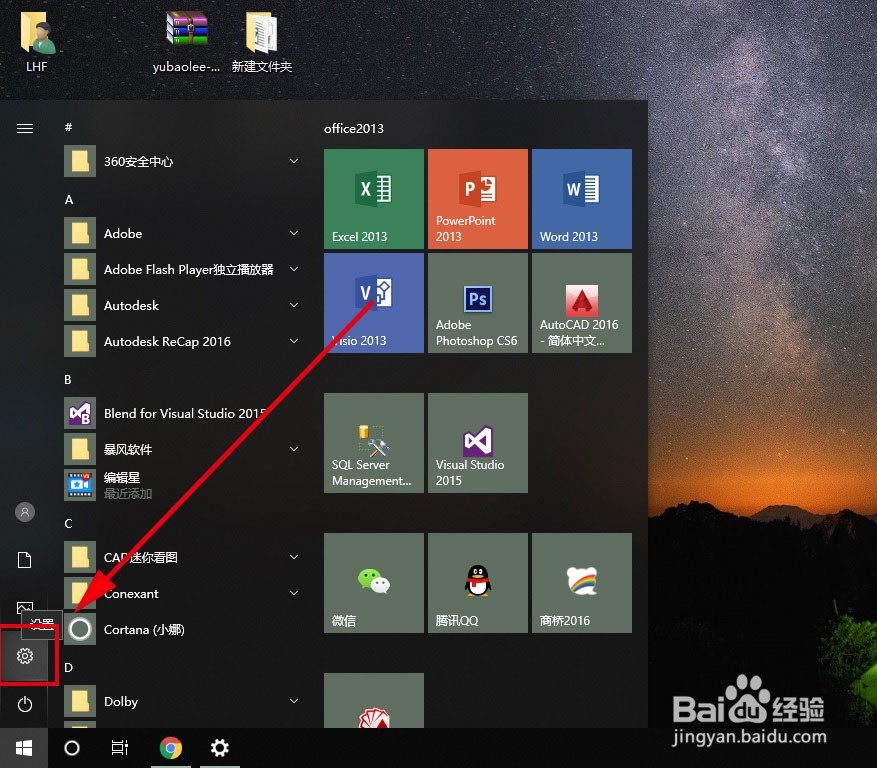Select Cortana (小娜) in the app list
Viewport: 877px width, 768px height.
(x=143, y=629)
